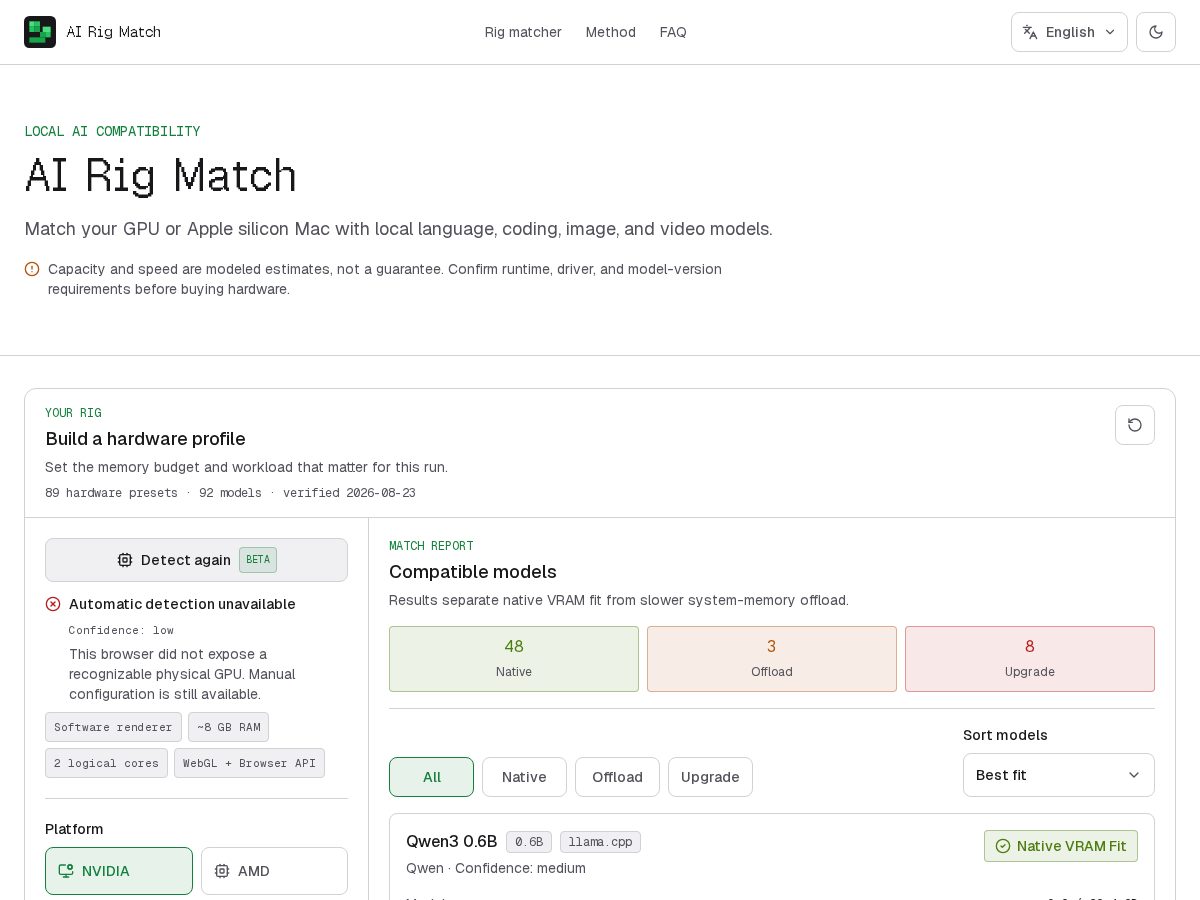This screenshot has width=1200, height=900.
Task: Click the Sort models label
Action: click(1005, 735)
